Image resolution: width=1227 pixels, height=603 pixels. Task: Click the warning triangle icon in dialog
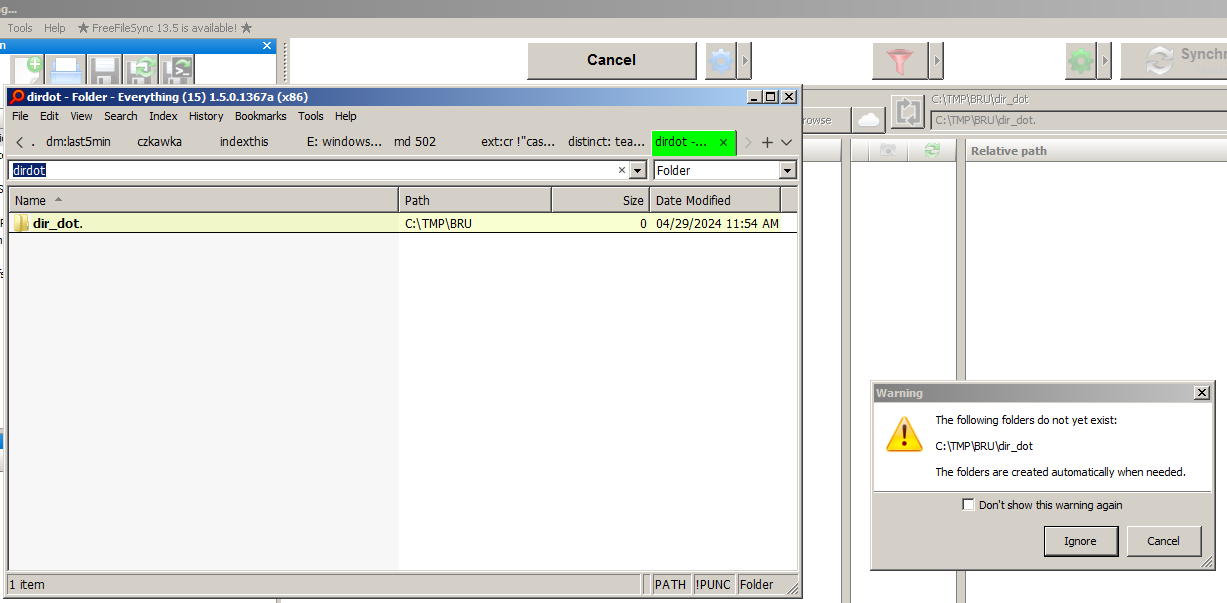(x=904, y=434)
